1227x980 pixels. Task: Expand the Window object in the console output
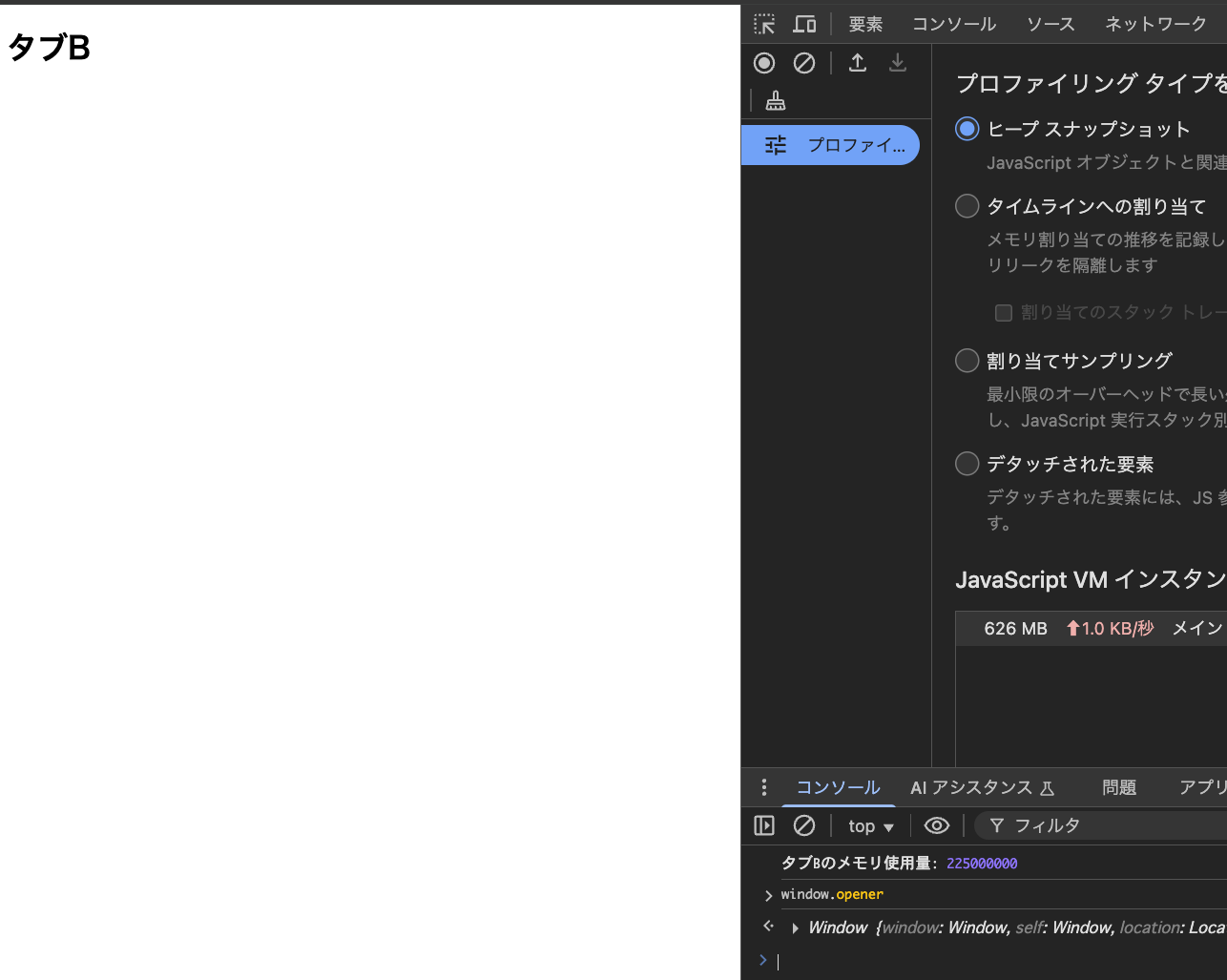pos(795,928)
